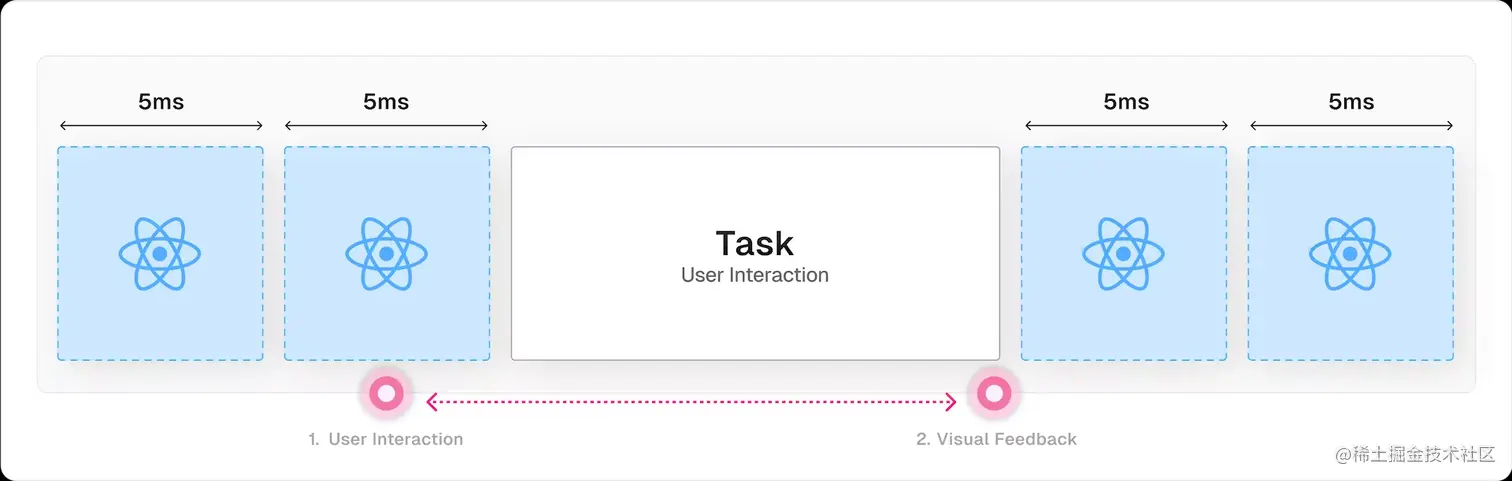Click the second 5ms label from the left
1512x481 pixels.
386,102
